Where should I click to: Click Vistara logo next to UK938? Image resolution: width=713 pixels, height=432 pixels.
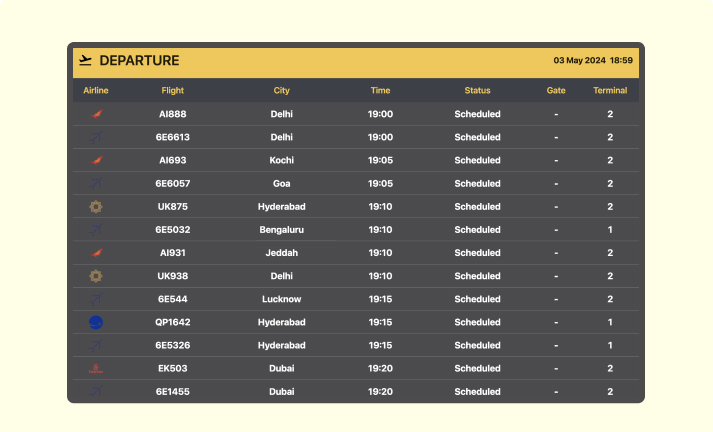pos(96,276)
